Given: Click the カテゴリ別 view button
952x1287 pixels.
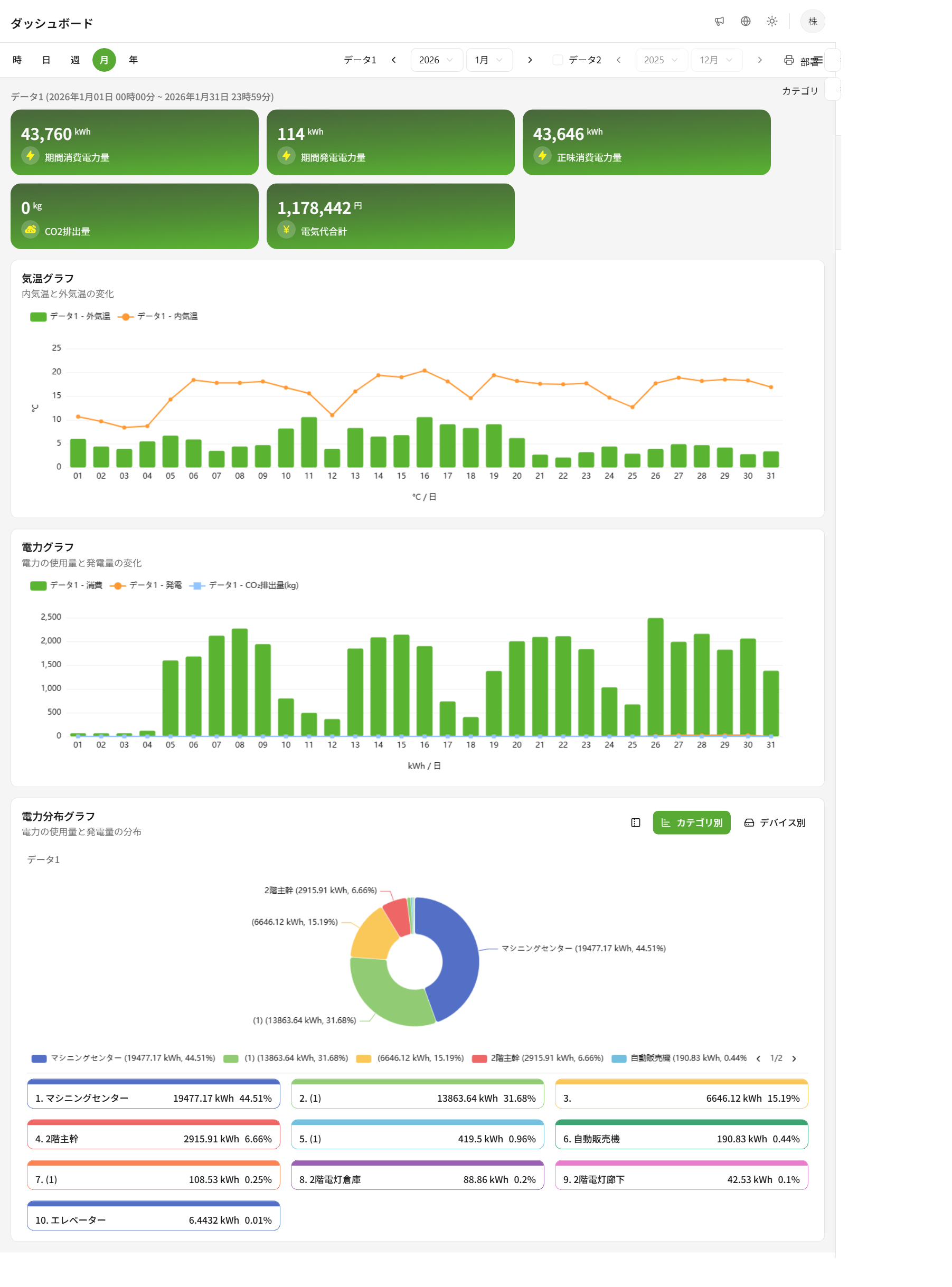Looking at the screenshot, I should tap(691, 822).
